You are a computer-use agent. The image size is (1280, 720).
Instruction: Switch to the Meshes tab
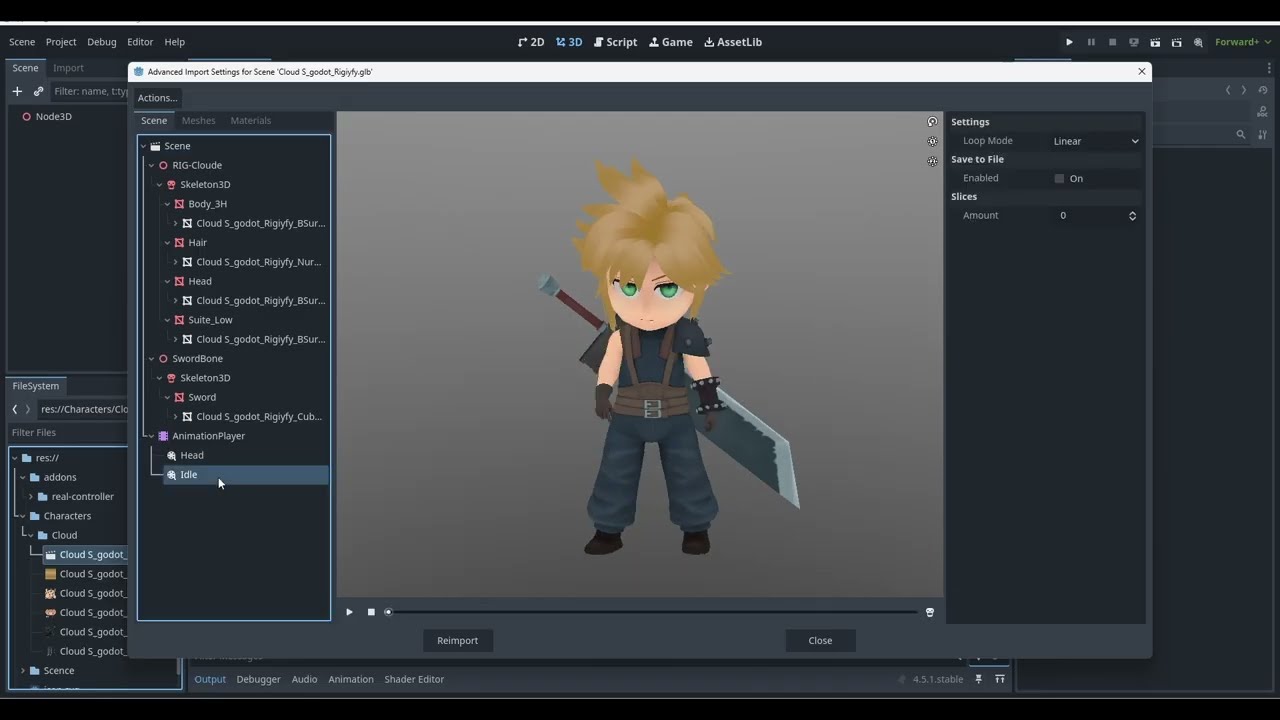click(x=198, y=120)
